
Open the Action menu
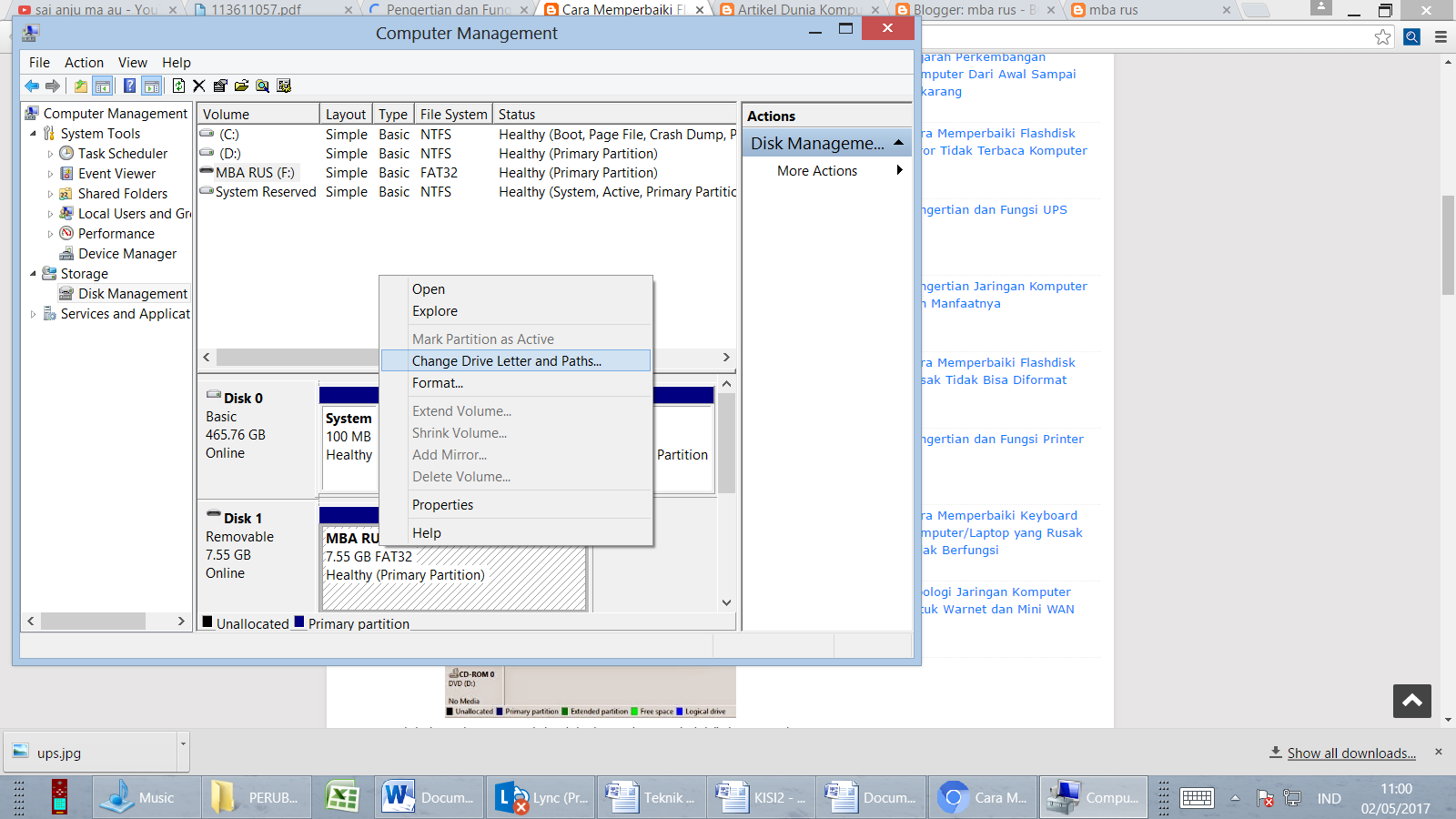point(84,62)
